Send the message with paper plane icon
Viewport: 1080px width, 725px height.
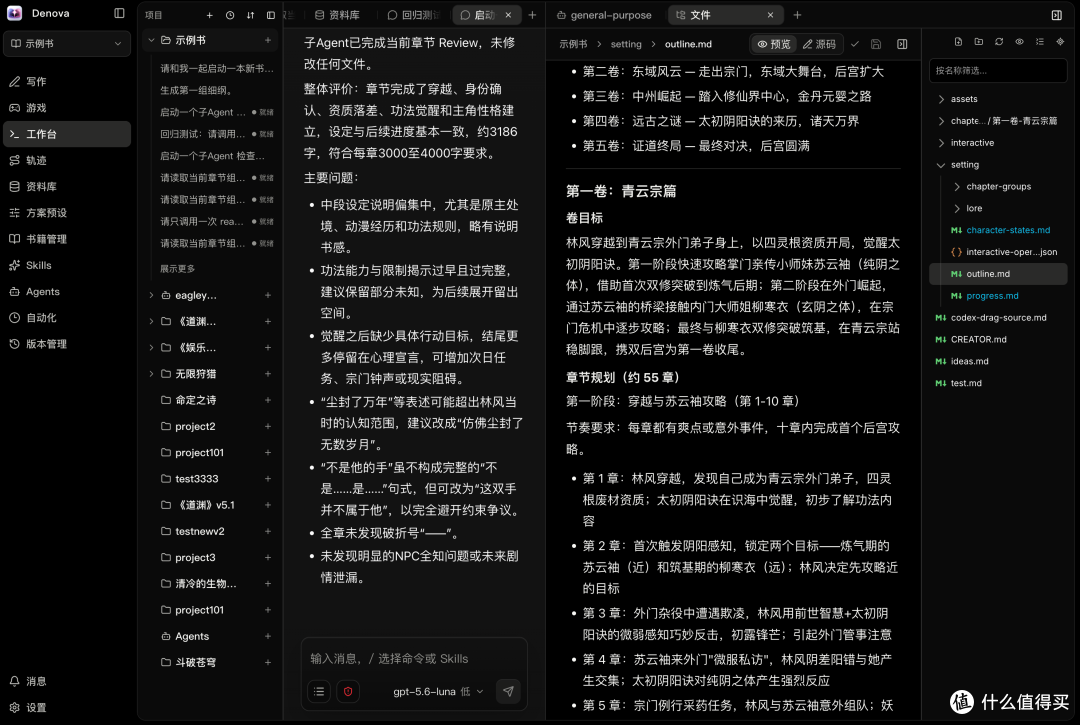point(508,691)
